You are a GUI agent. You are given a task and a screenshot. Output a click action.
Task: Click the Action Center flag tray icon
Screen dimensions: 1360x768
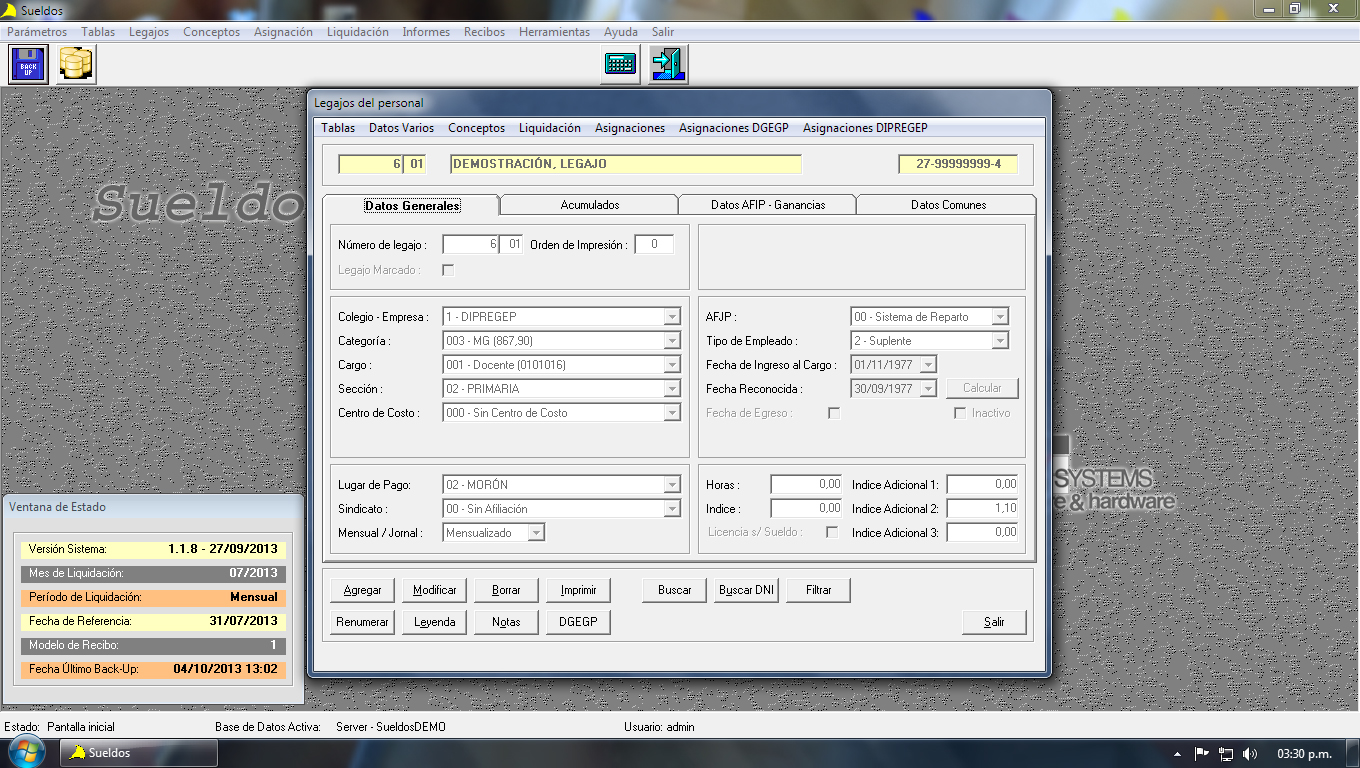click(1202, 753)
